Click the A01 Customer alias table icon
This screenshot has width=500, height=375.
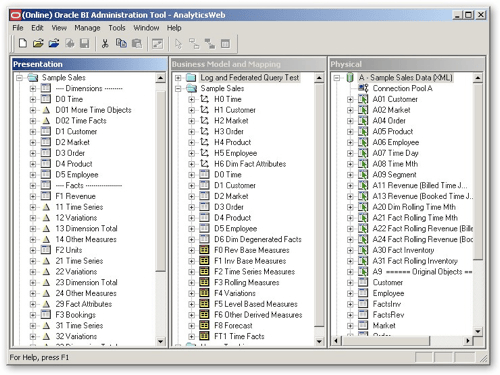[363, 99]
